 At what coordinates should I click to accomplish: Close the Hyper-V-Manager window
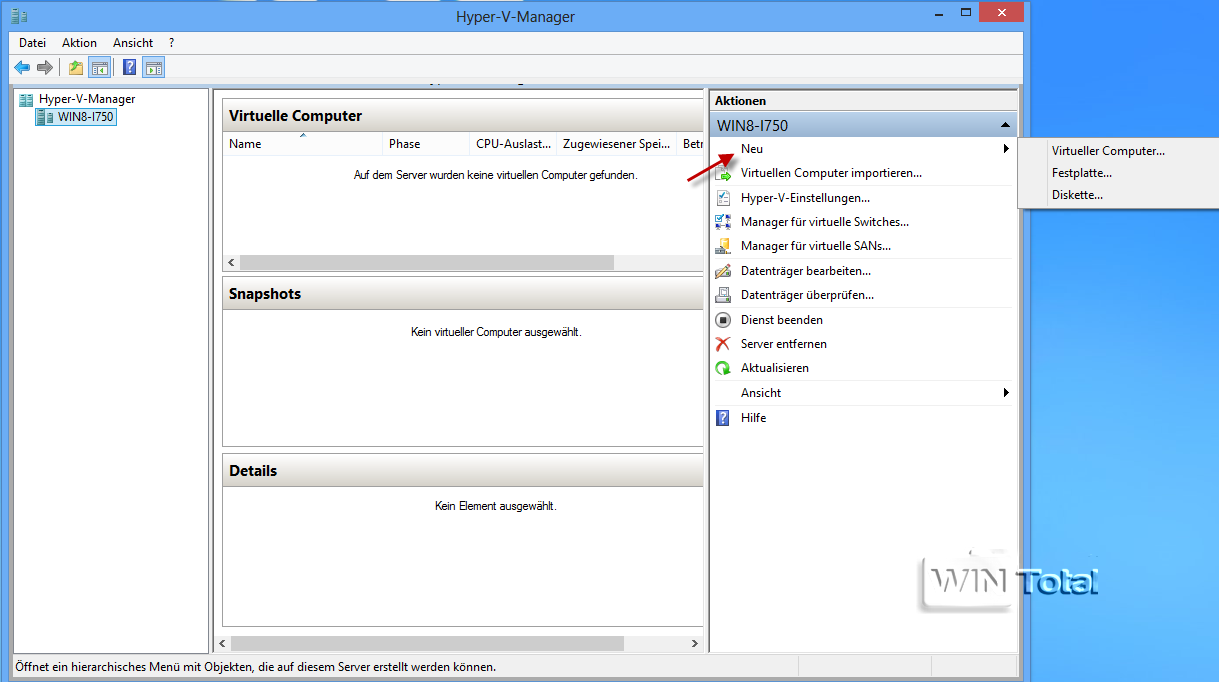(x=1001, y=13)
